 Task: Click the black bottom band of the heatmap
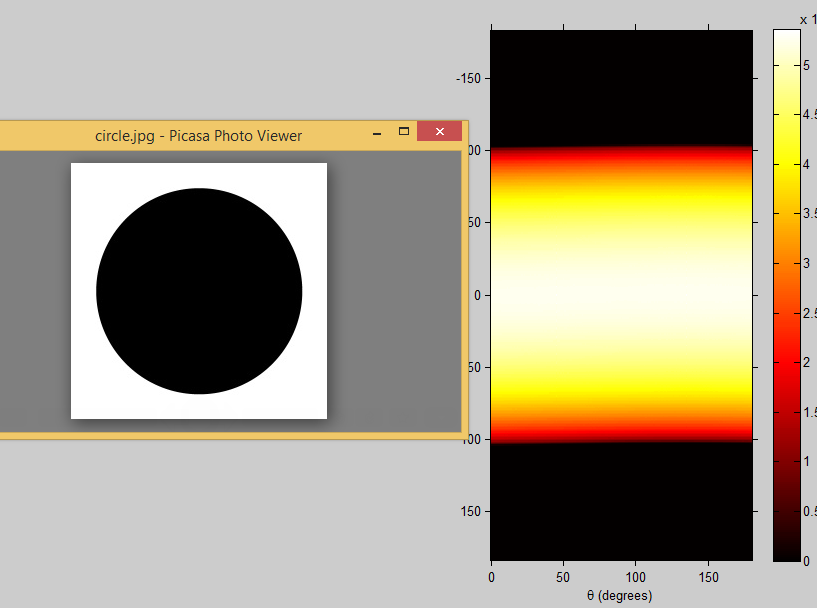pos(621,500)
